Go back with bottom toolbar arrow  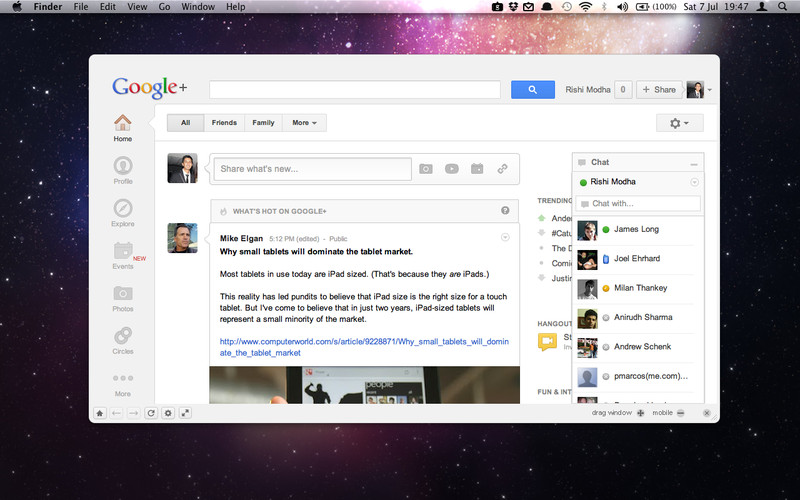tap(117, 413)
